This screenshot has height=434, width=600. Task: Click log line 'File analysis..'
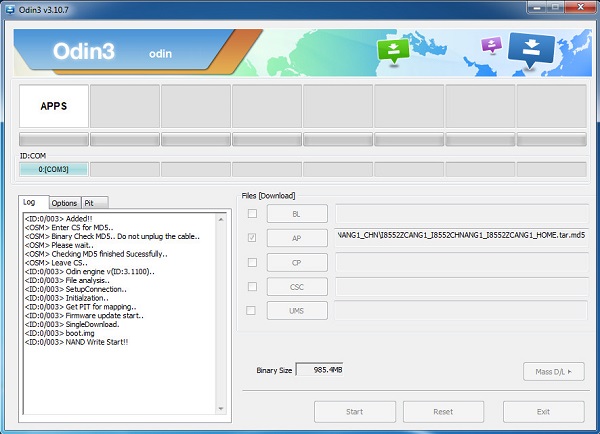pyautogui.click(x=67, y=281)
